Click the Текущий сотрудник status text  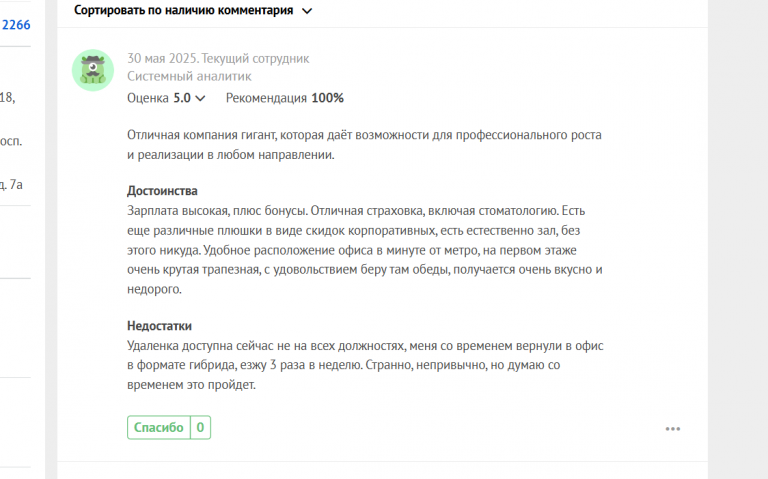pos(255,58)
